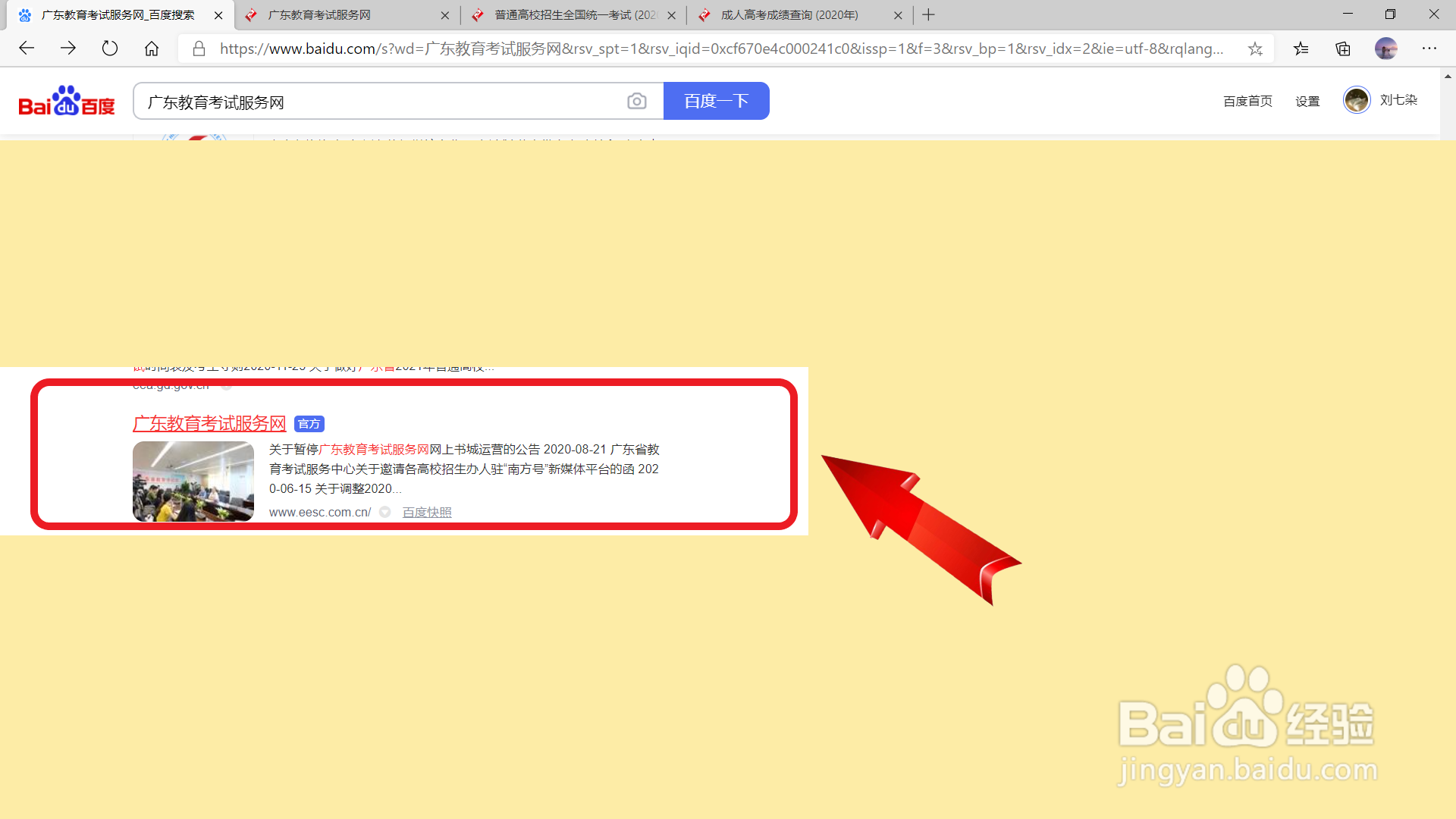
Task: Click the browser forward arrow
Action: (68, 49)
